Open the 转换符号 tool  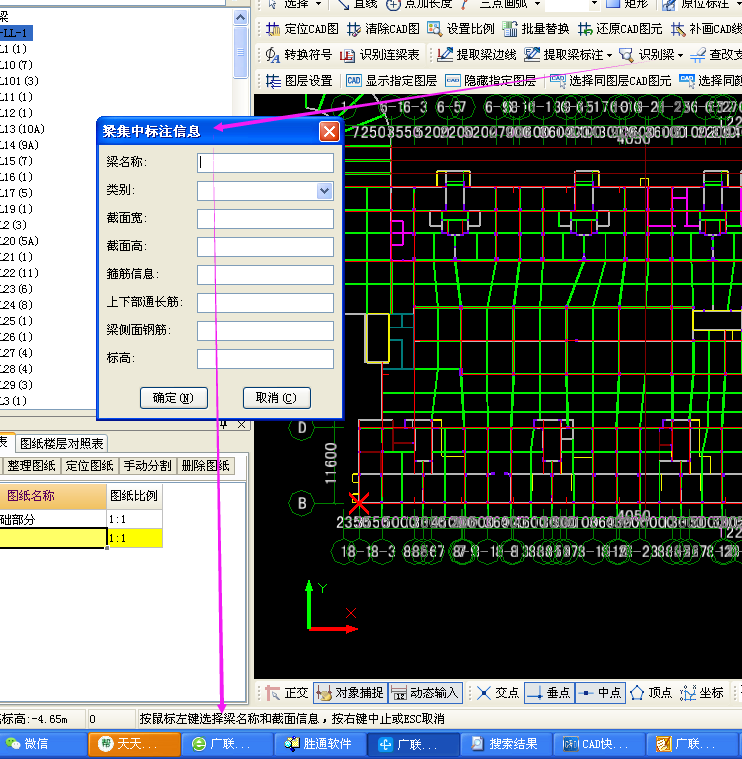pos(298,55)
